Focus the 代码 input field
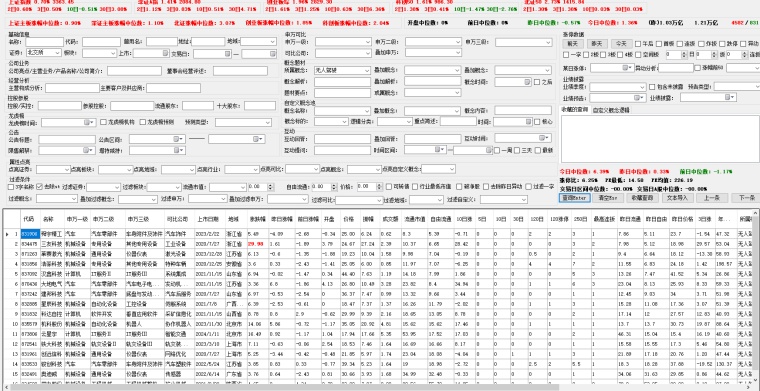The height and width of the screenshot is (391, 760). (101, 42)
